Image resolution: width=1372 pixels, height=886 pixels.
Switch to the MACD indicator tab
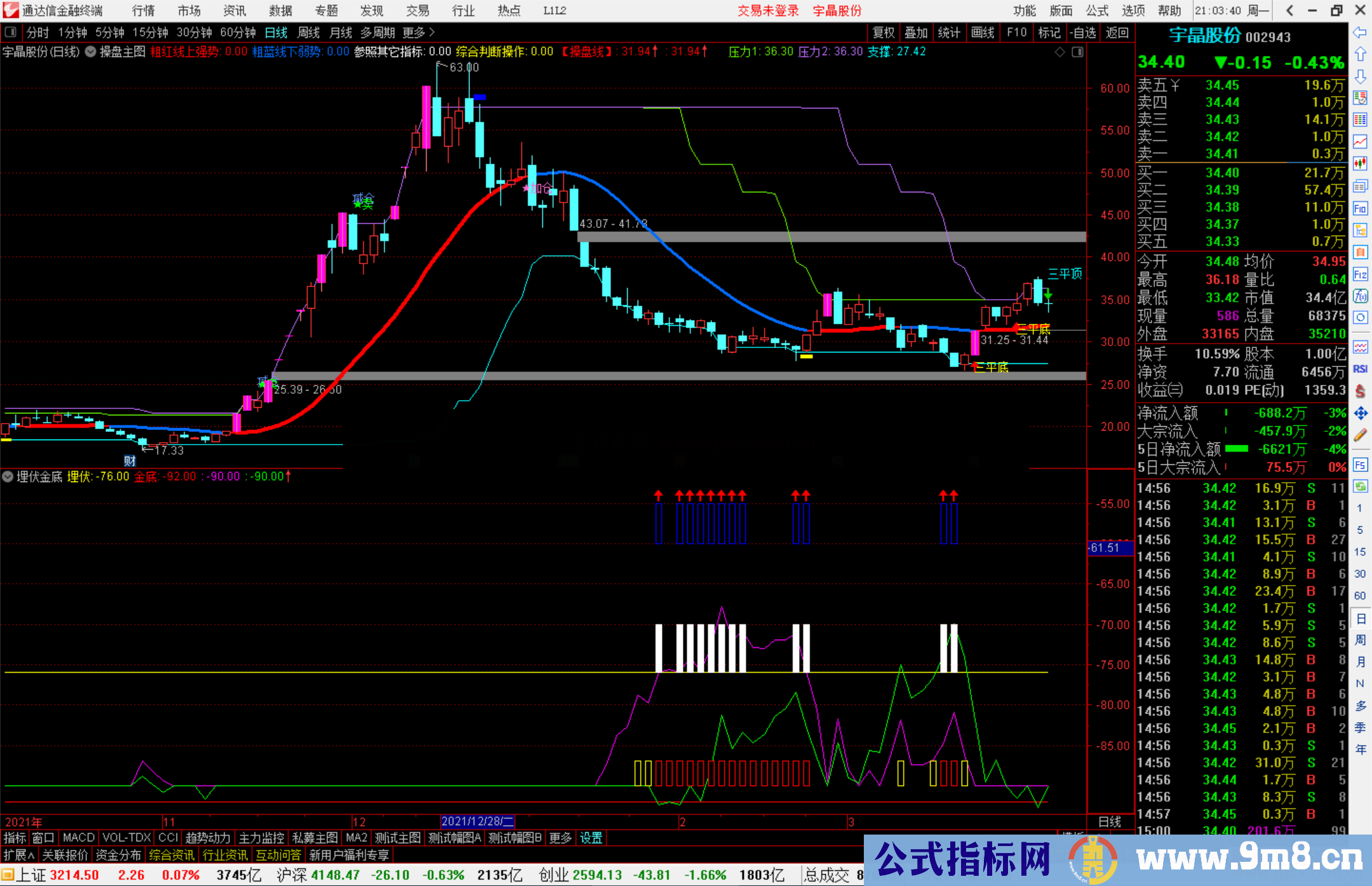click(x=78, y=838)
